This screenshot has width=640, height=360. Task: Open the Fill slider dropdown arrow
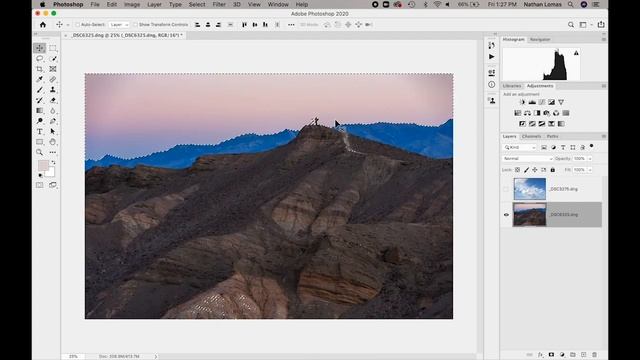[590, 170]
